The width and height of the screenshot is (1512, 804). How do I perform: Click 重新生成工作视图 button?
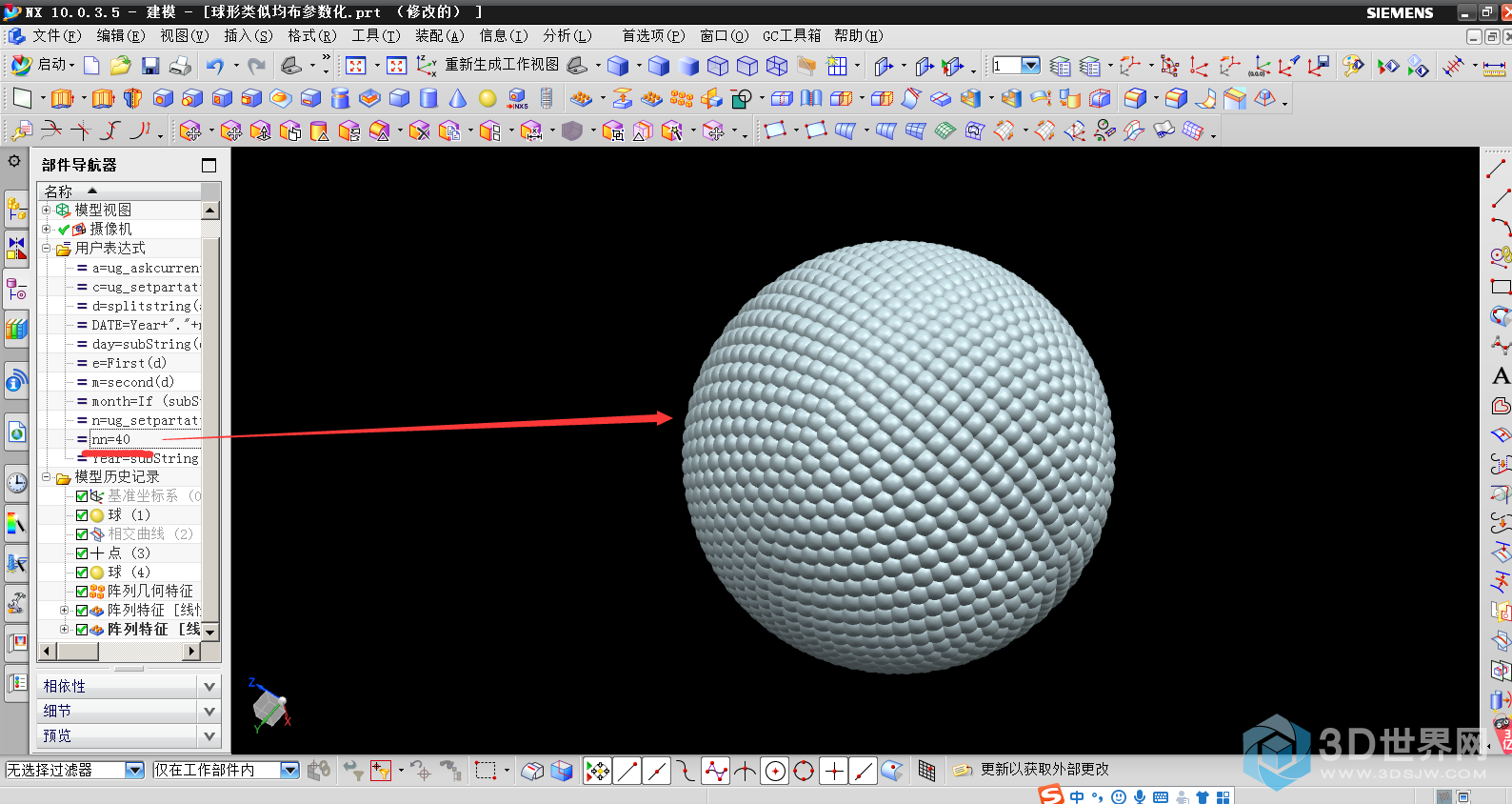tap(501, 65)
